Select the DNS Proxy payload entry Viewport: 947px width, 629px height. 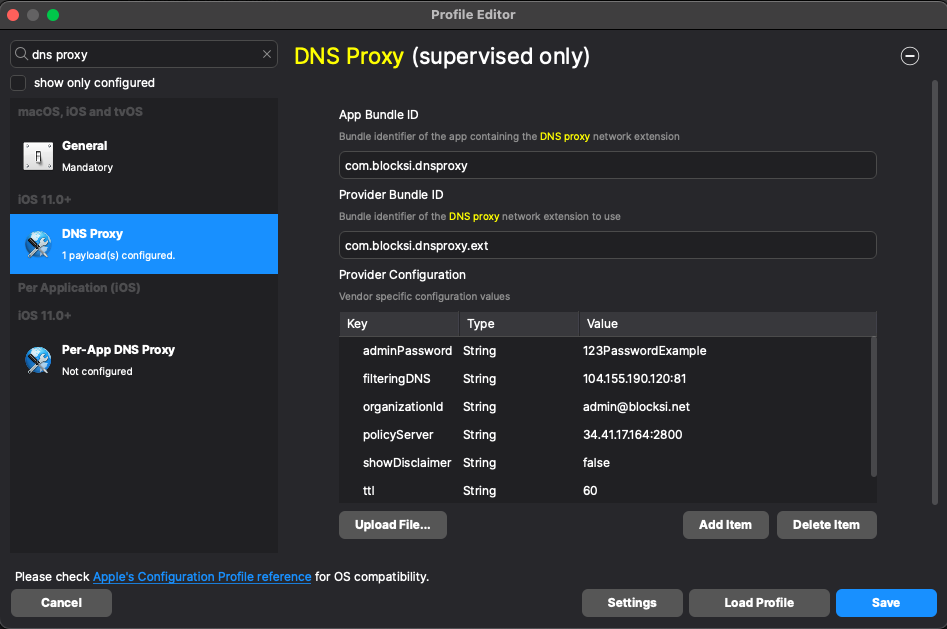[x=144, y=244]
